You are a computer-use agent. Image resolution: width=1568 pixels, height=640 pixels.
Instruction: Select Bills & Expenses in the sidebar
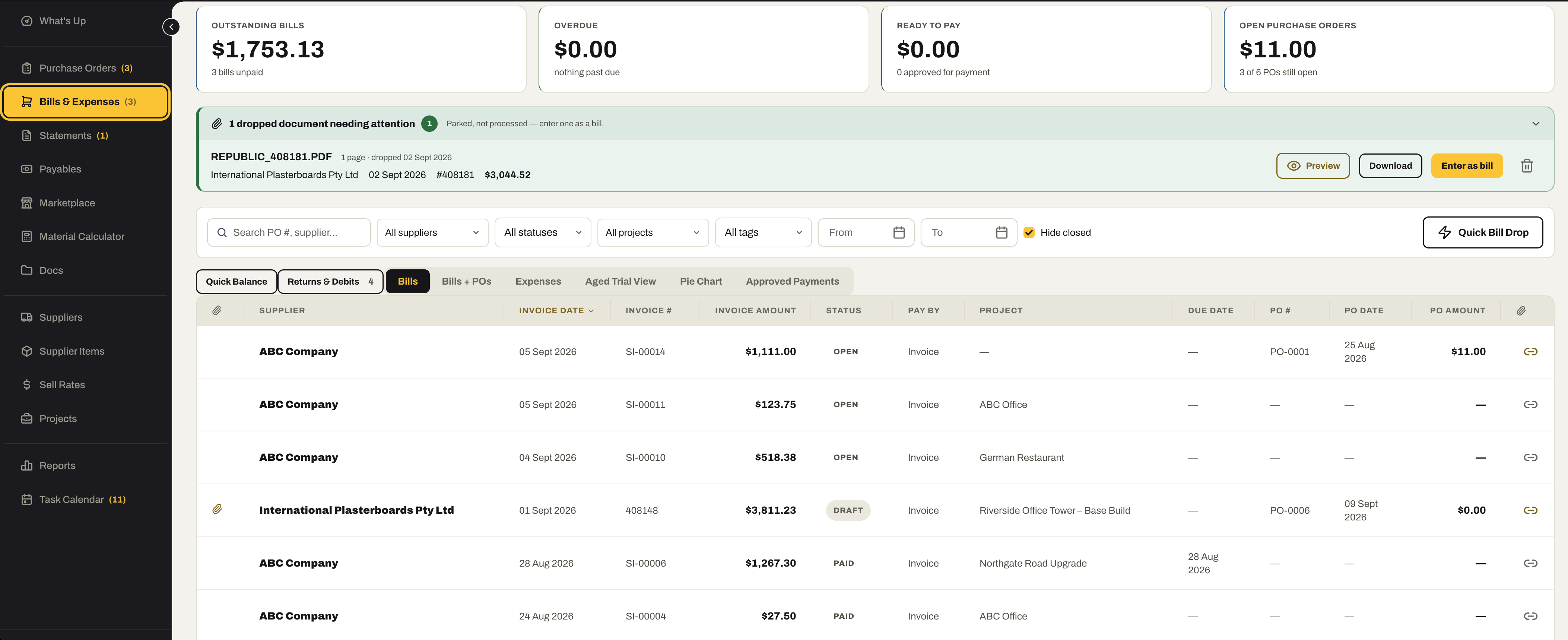[x=85, y=102]
